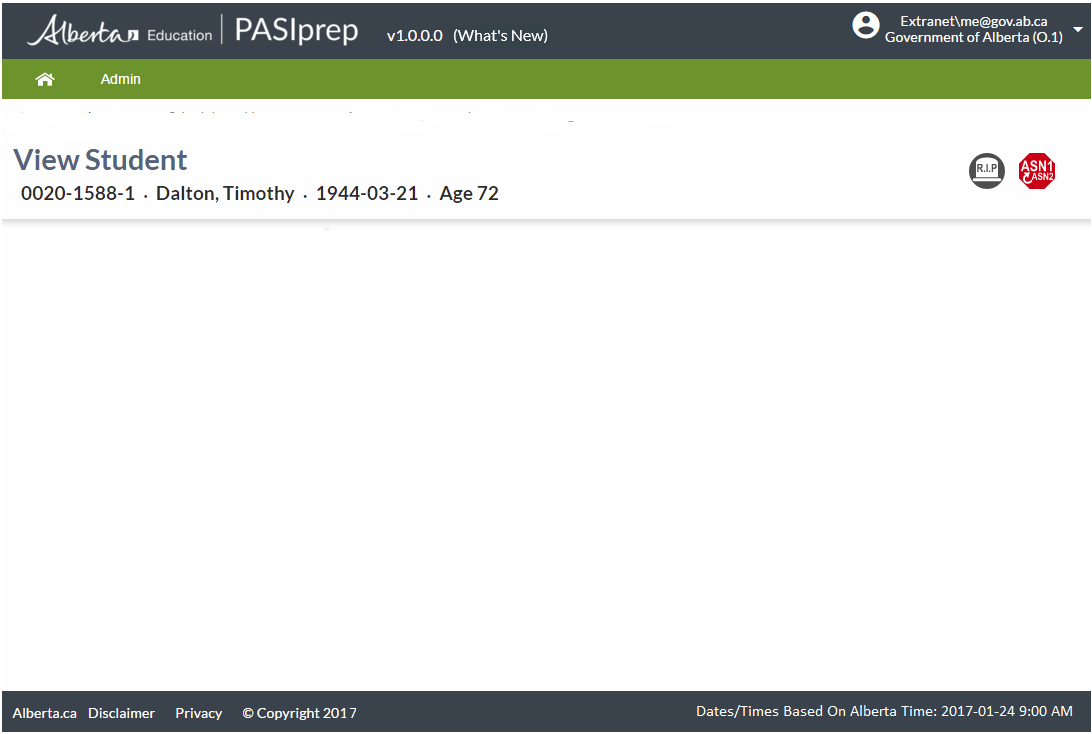
Task: Click the PASIprep application title
Action: pyautogui.click(x=296, y=30)
